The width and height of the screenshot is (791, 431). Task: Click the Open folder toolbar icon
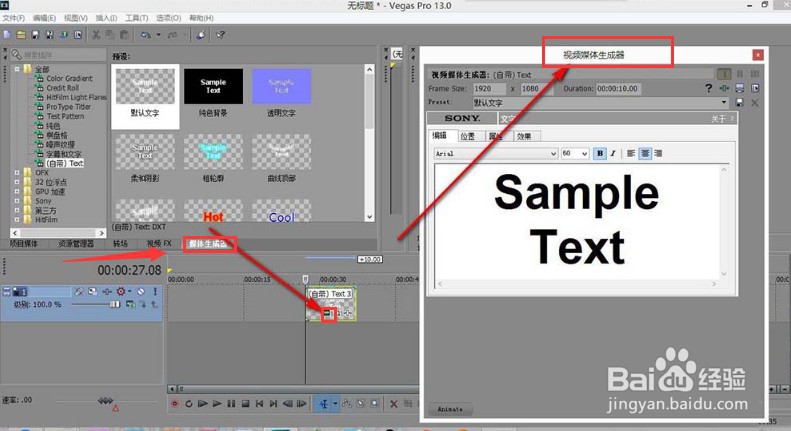21,35
